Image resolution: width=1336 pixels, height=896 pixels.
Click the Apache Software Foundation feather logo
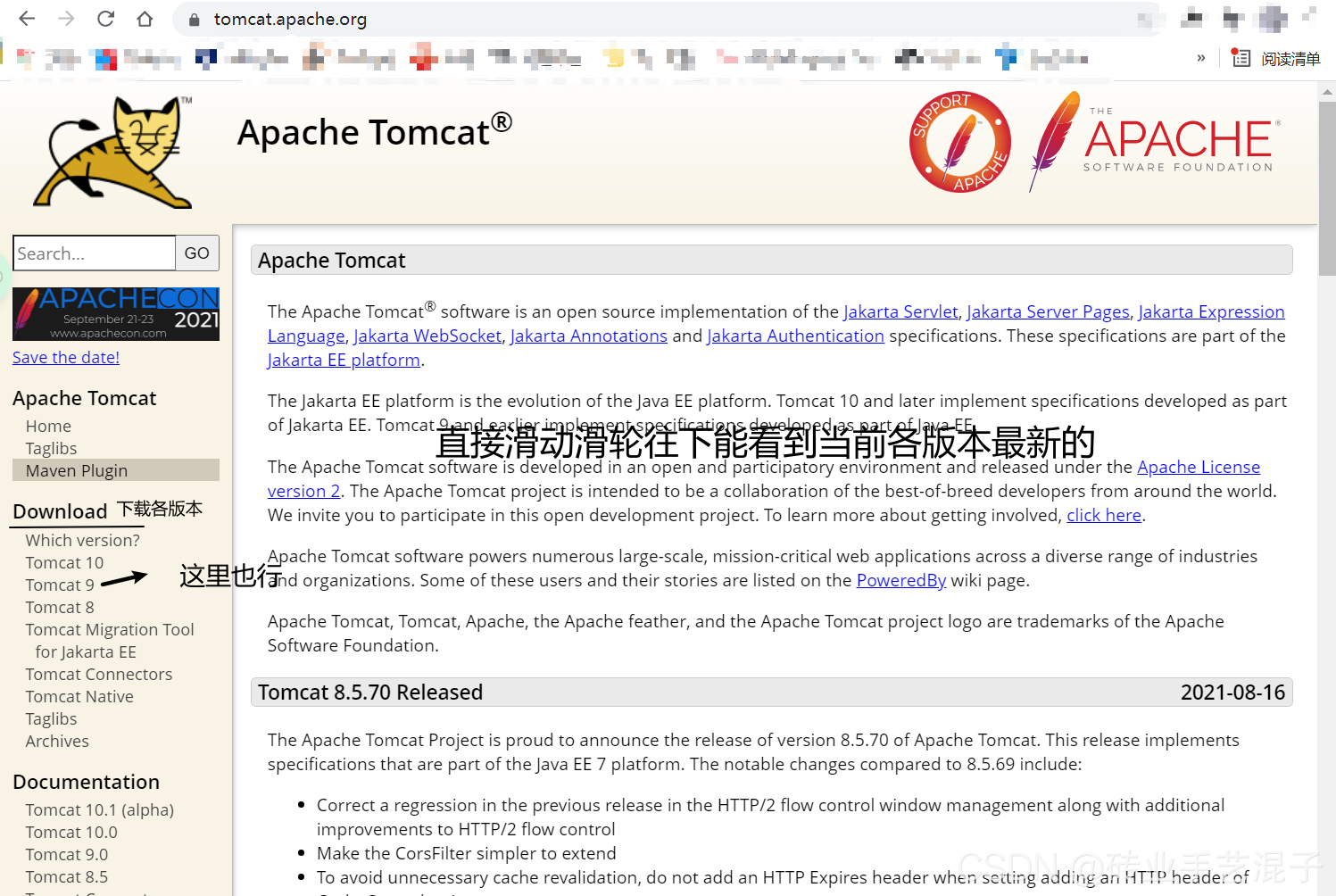(x=1151, y=141)
